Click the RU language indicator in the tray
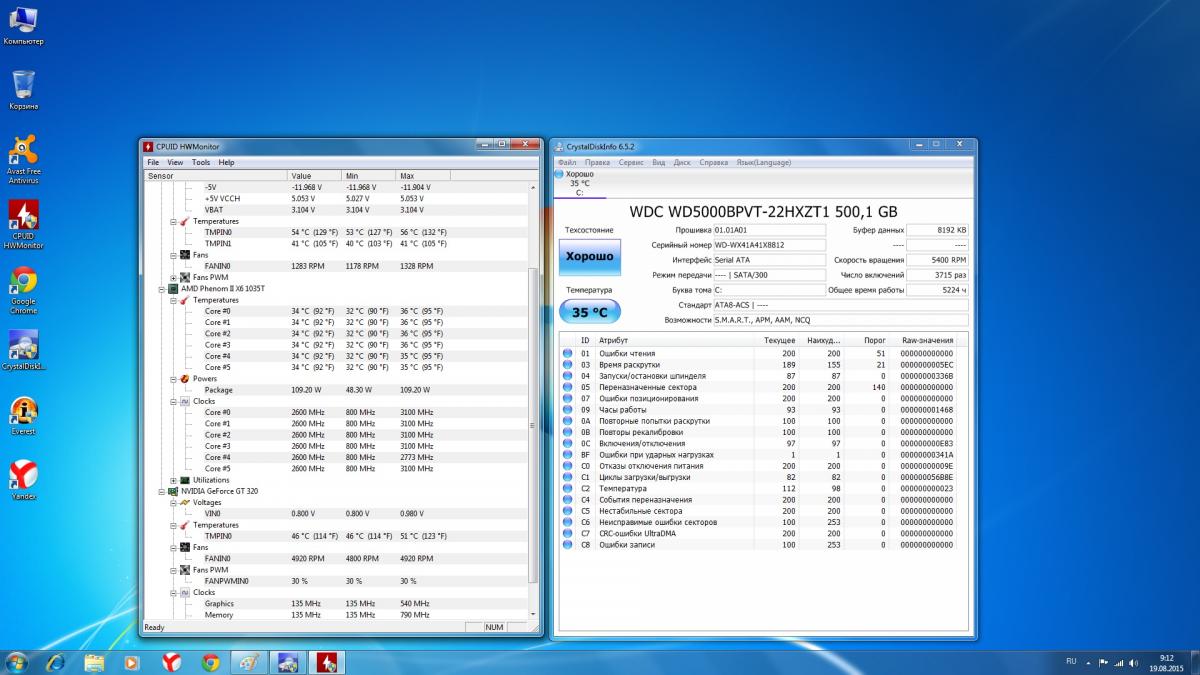This screenshot has height=675, width=1200. click(1071, 662)
